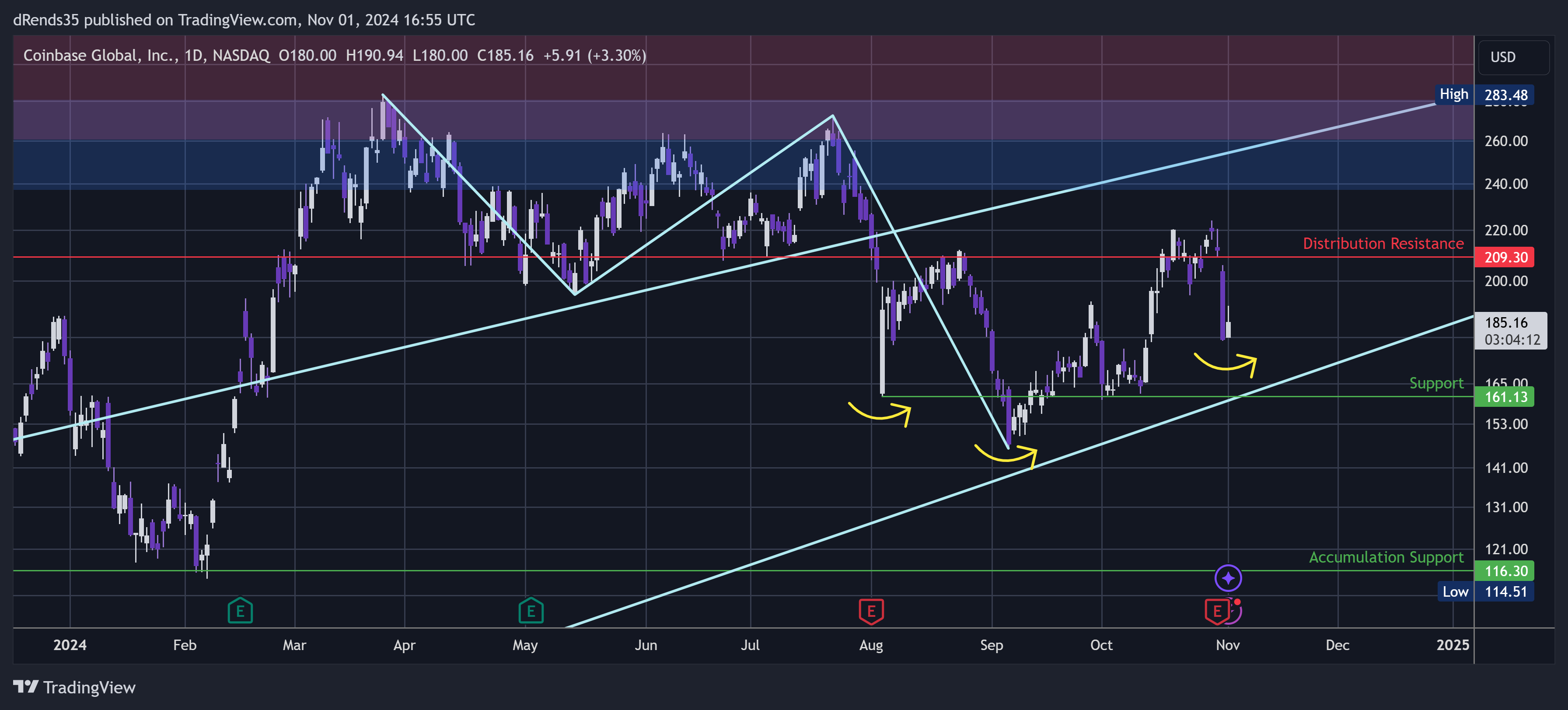Screen dimensions: 1568x710
Task: Click the 200.00 price axis tick
Action: [1506, 281]
